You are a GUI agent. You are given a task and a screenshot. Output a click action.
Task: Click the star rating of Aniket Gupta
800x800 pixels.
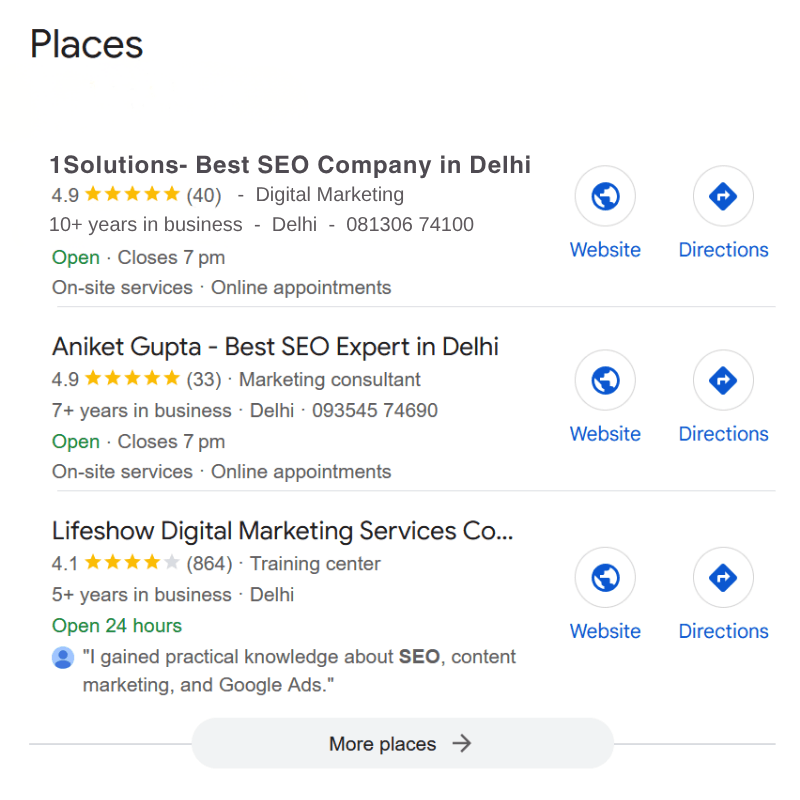(x=131, y=379)
